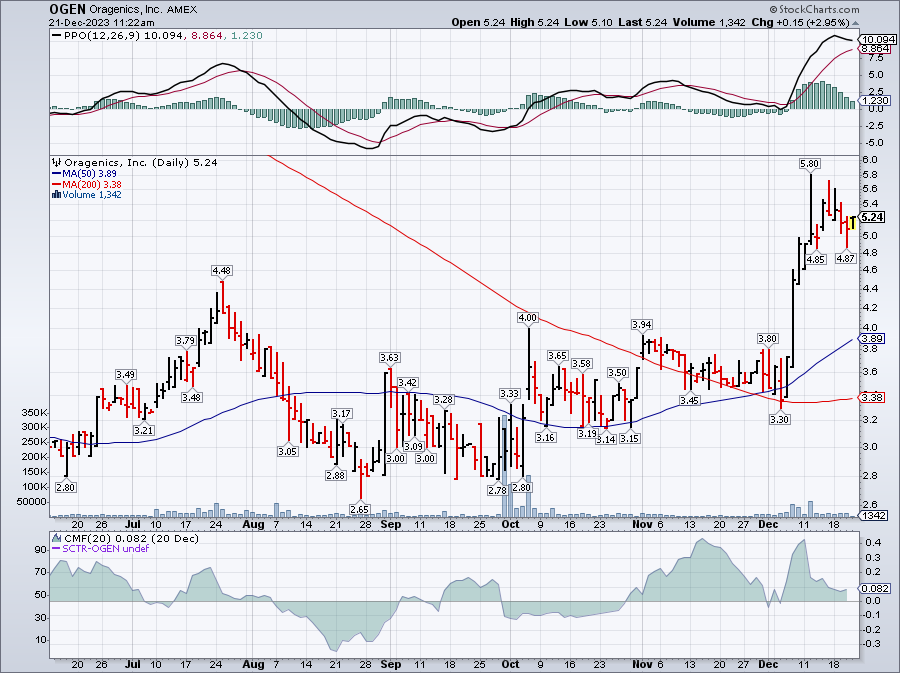The width and height of the screenshot is (900, 673).
Task: Click the 'Low 5.10' header value
Action: (x=588, y=22)
